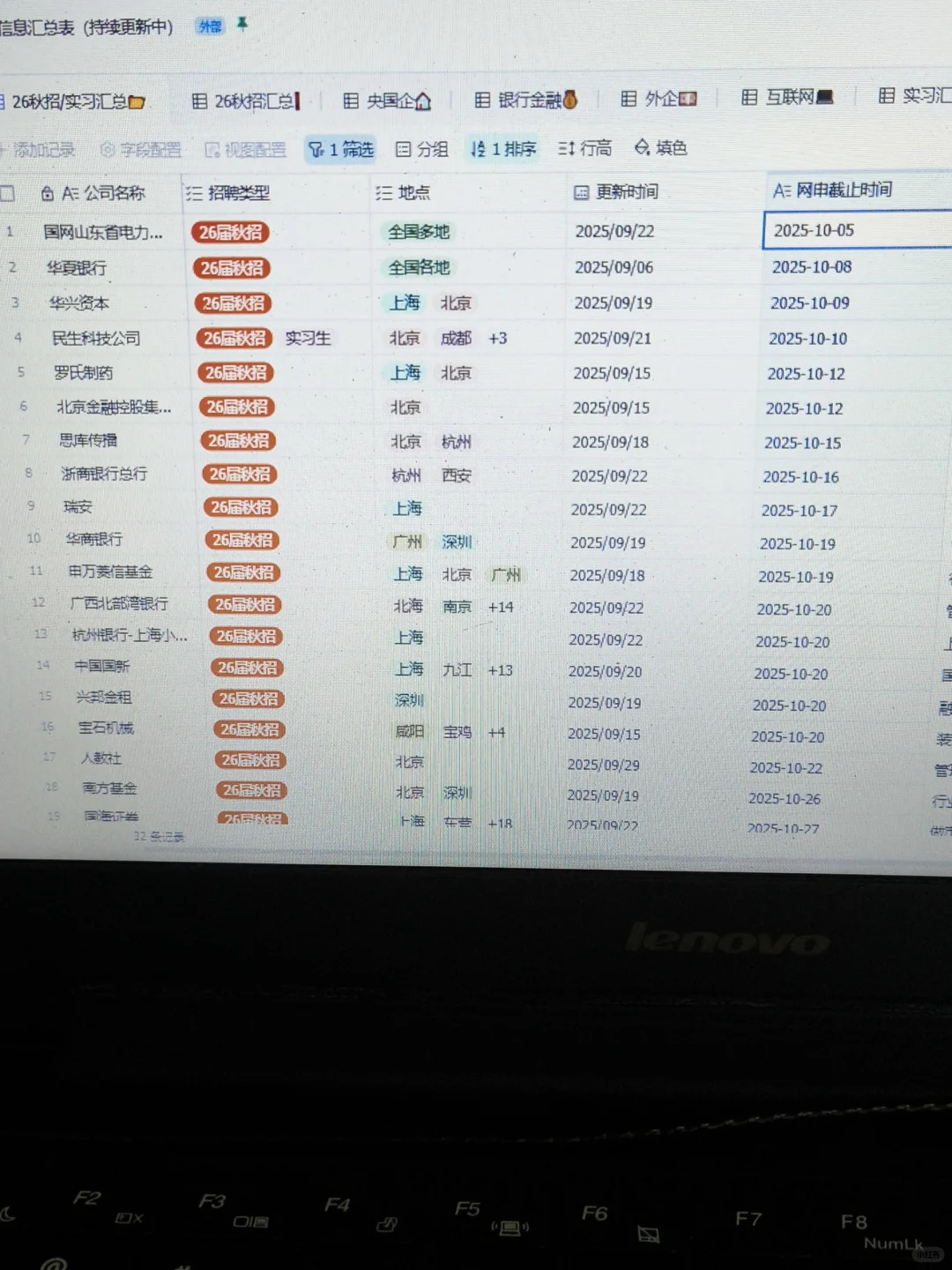The height and width of the screenshot is (1270, 952).
Task: Switch to the 银行金融 tab
Action: tap(526, 100)
